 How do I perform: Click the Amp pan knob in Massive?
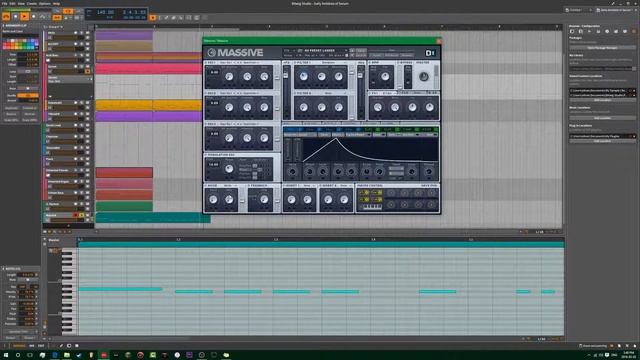point(385,77)
